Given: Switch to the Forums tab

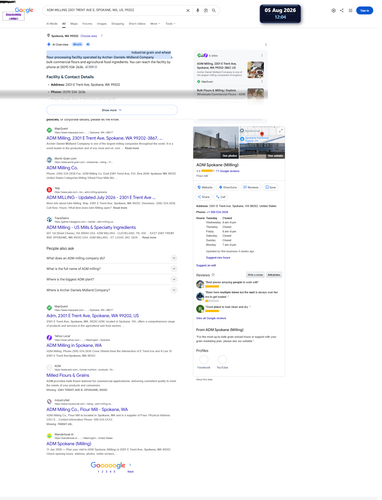Looking at the screenshot, I should (87, 24).
